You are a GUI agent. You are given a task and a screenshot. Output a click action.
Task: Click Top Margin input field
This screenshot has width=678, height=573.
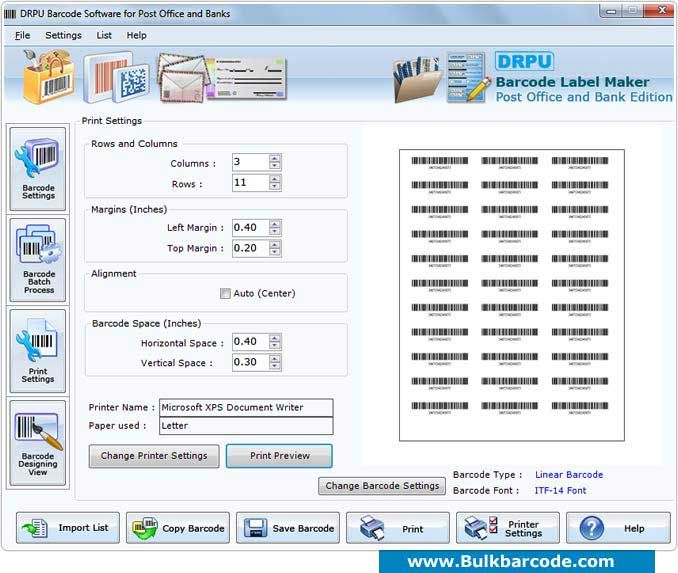pos(251,248)
